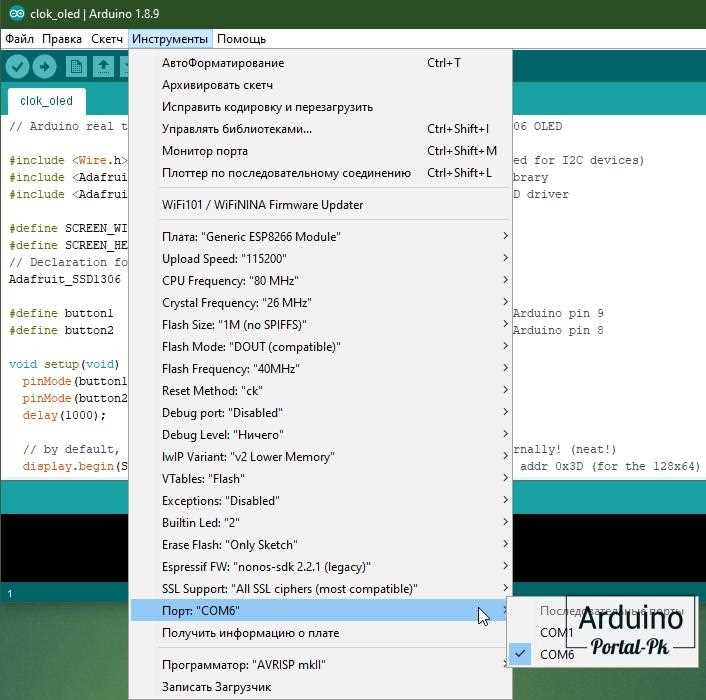This screenshot has height=700, width=706.
Task: Expand Espressif FW: nonos-sdk 2.2.1 submenu
Action: click(321, 568)
